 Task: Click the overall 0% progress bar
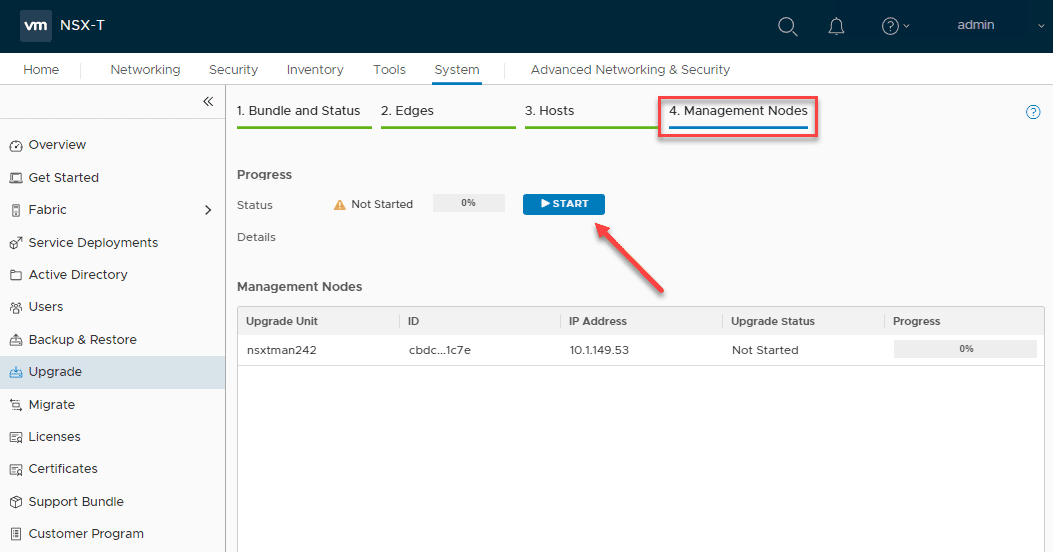[469, 203]
